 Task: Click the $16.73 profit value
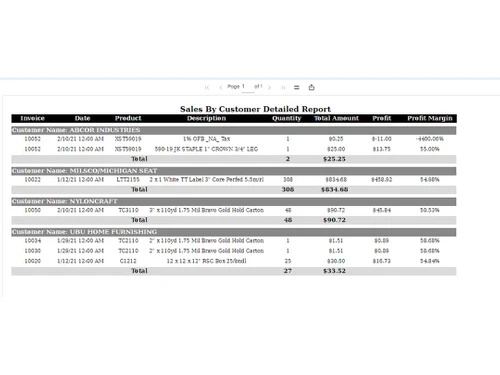382,261
